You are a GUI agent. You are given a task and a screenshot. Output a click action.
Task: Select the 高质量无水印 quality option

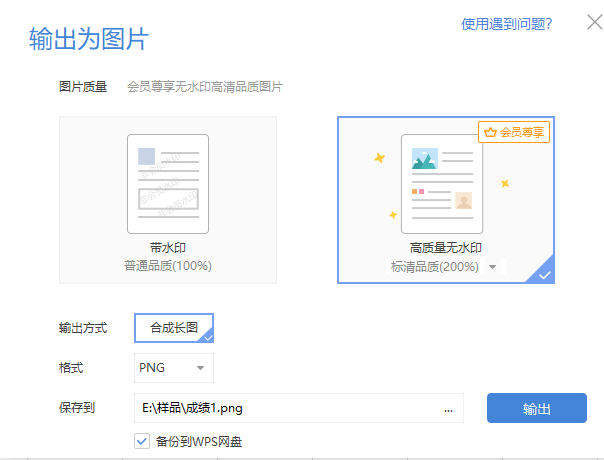coord(446,198)
